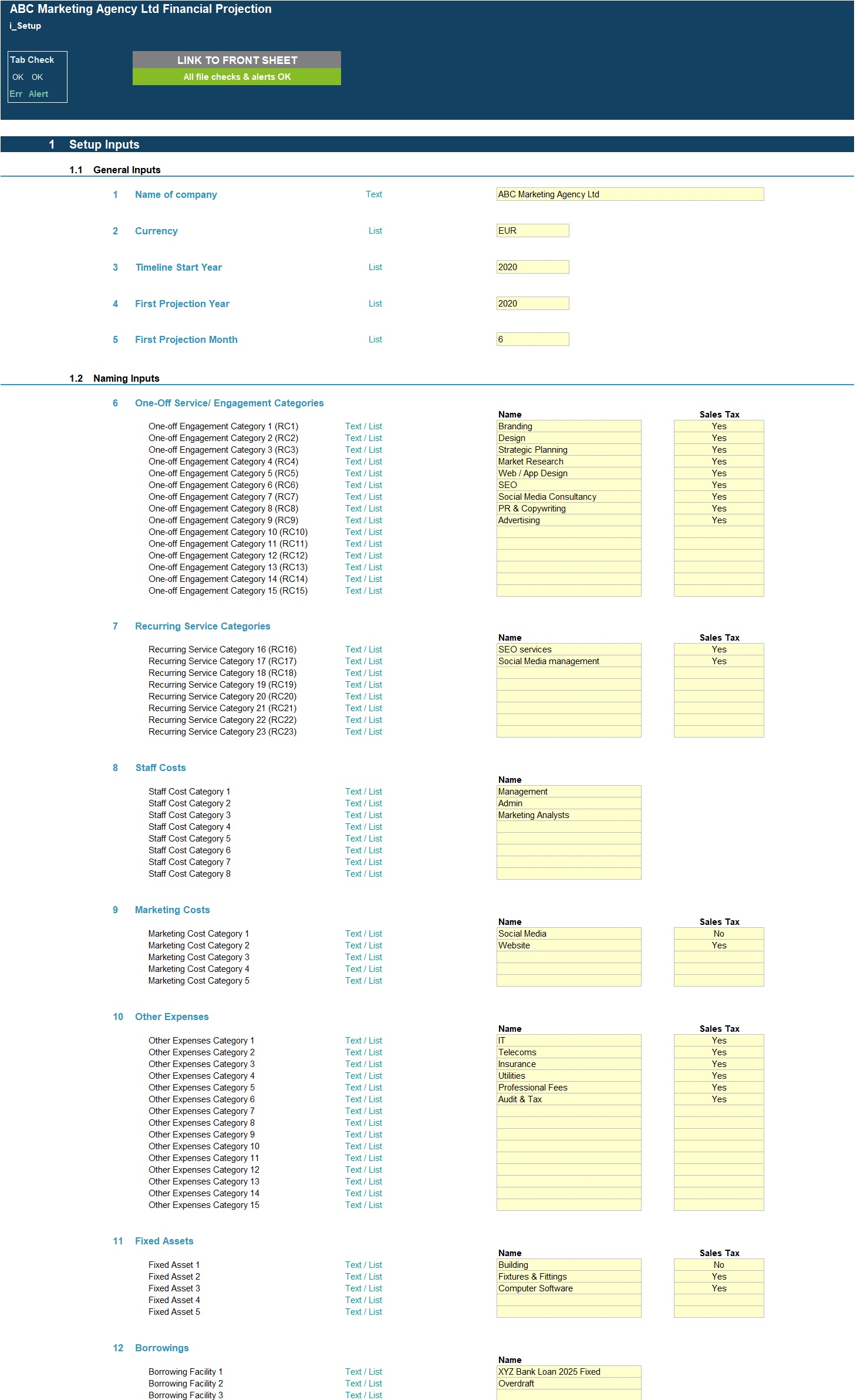Click the All file checks & alerts OK bar

coord(237,77)
